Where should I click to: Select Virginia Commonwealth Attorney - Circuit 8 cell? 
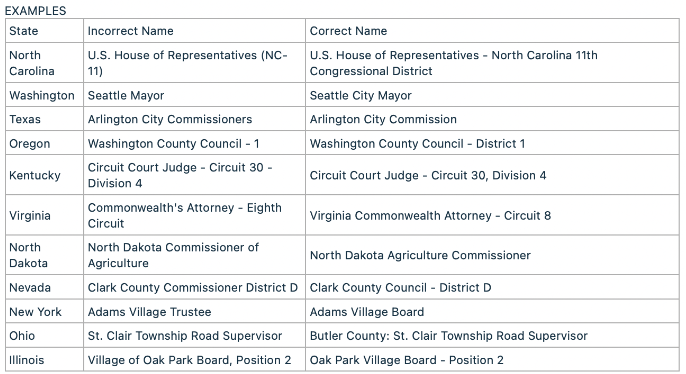pos(492,215)
